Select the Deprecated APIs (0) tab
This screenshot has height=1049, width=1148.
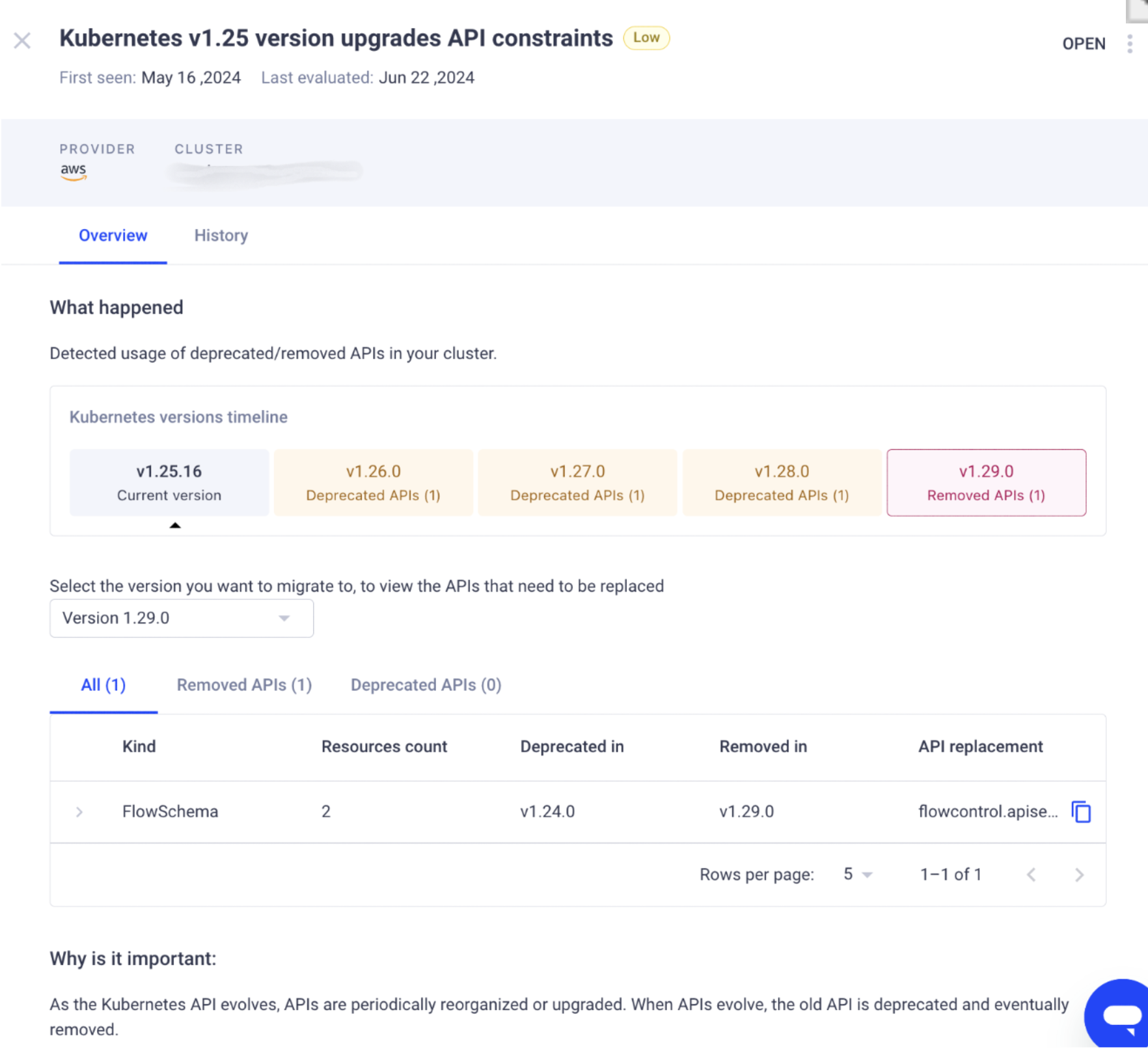(x=426, y=685)
